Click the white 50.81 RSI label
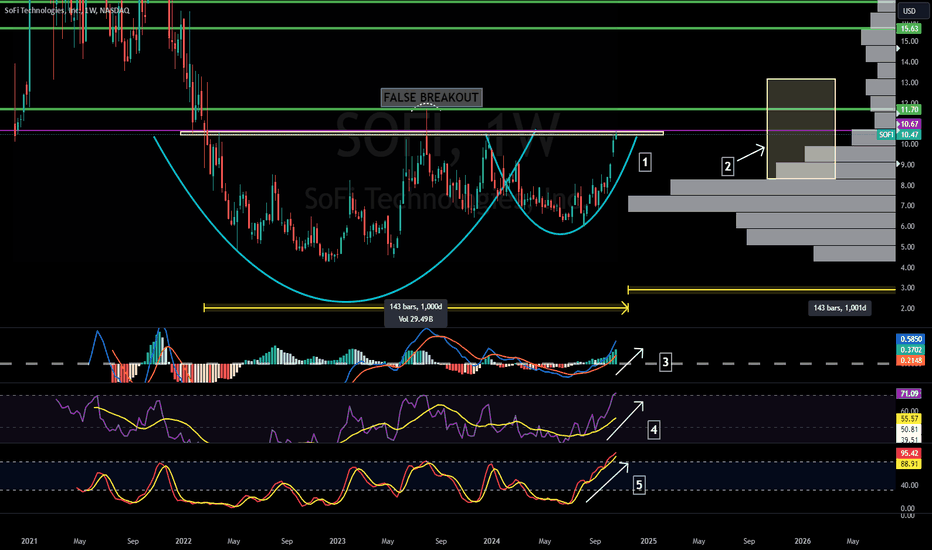The width and height of the screenshot is (932, 550). click(x=909, y=429)
